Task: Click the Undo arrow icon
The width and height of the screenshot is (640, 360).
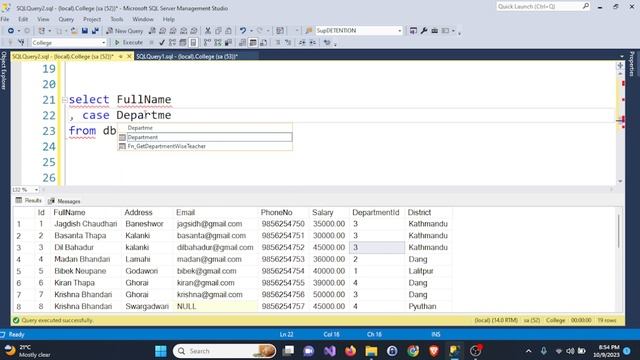Action: tap(243, 31)
